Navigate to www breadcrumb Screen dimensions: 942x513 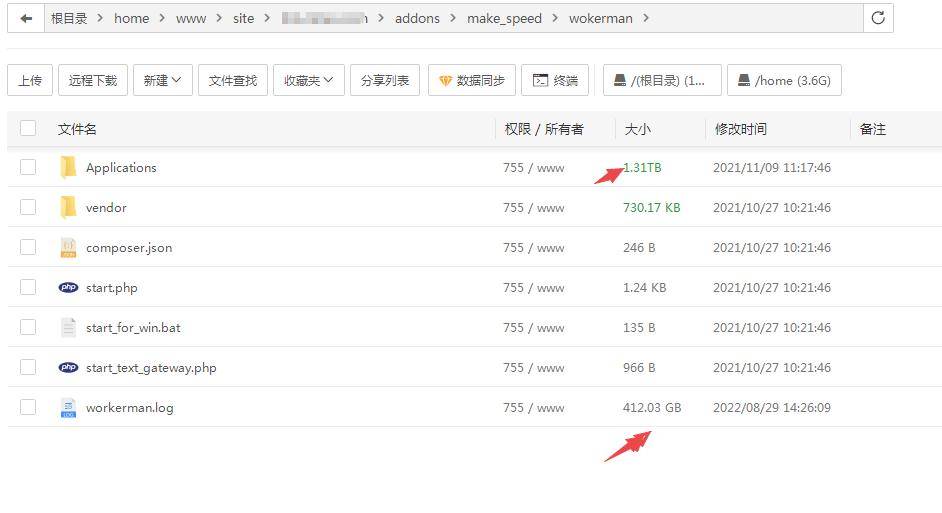point(191,19)
